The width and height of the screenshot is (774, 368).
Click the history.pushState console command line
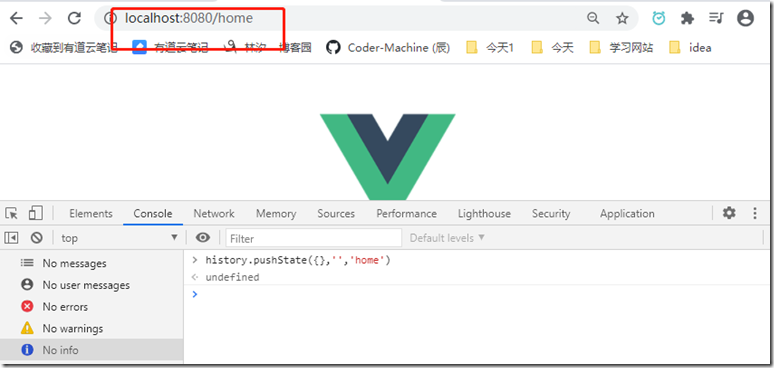pos(298,260)
